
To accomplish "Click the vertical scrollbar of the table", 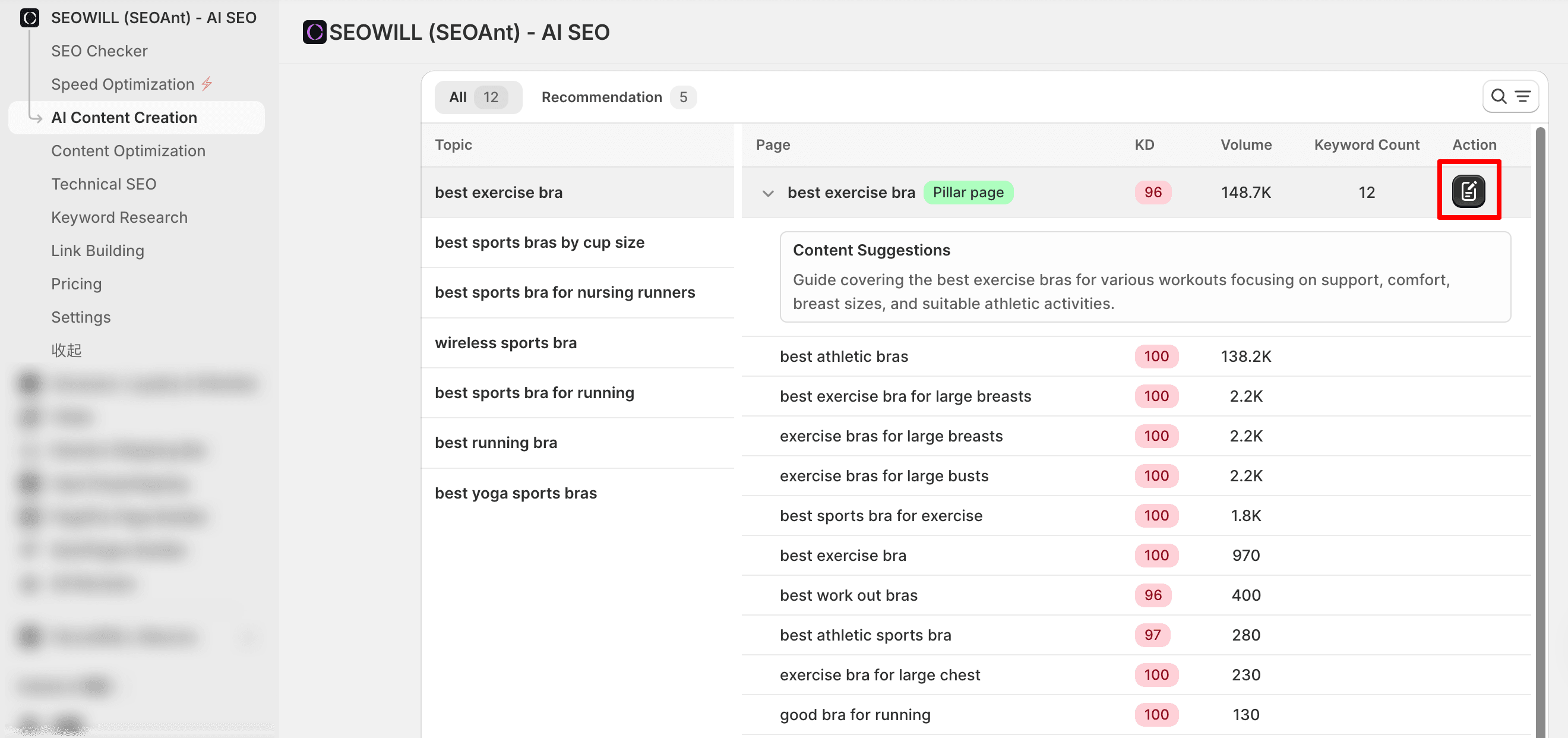I will point(1540,426).
